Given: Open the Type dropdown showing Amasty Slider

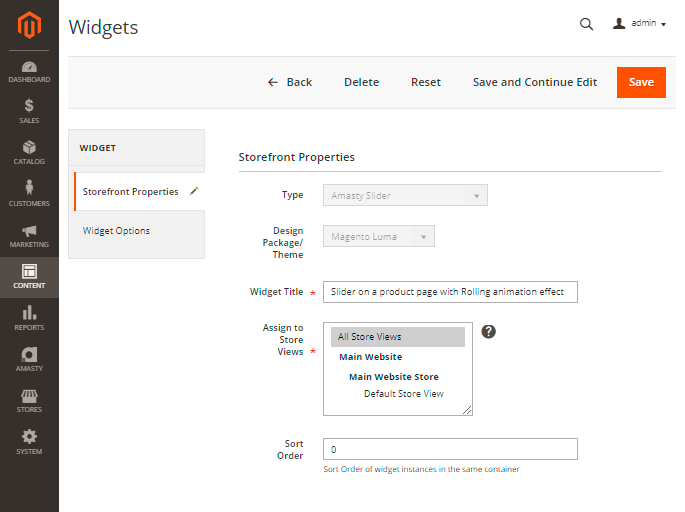Looking at the screenshot, I should pos(405,196).
